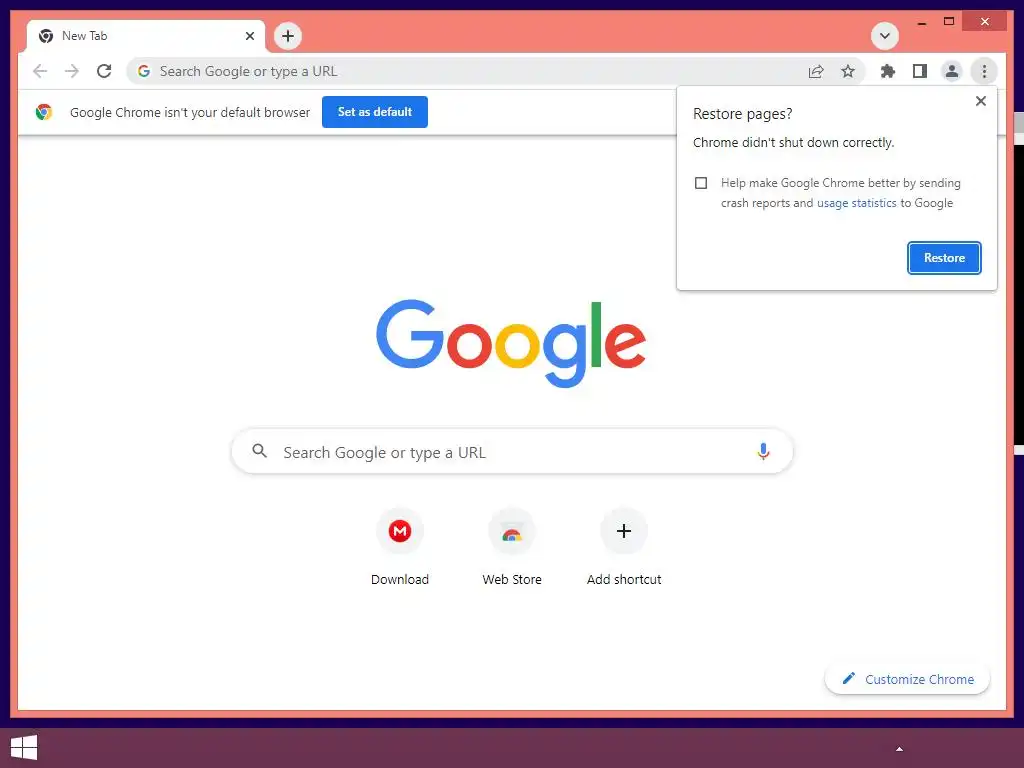Toggle the side panel icon
Viewport: 1024px width, 768px height.
point(920,71)
